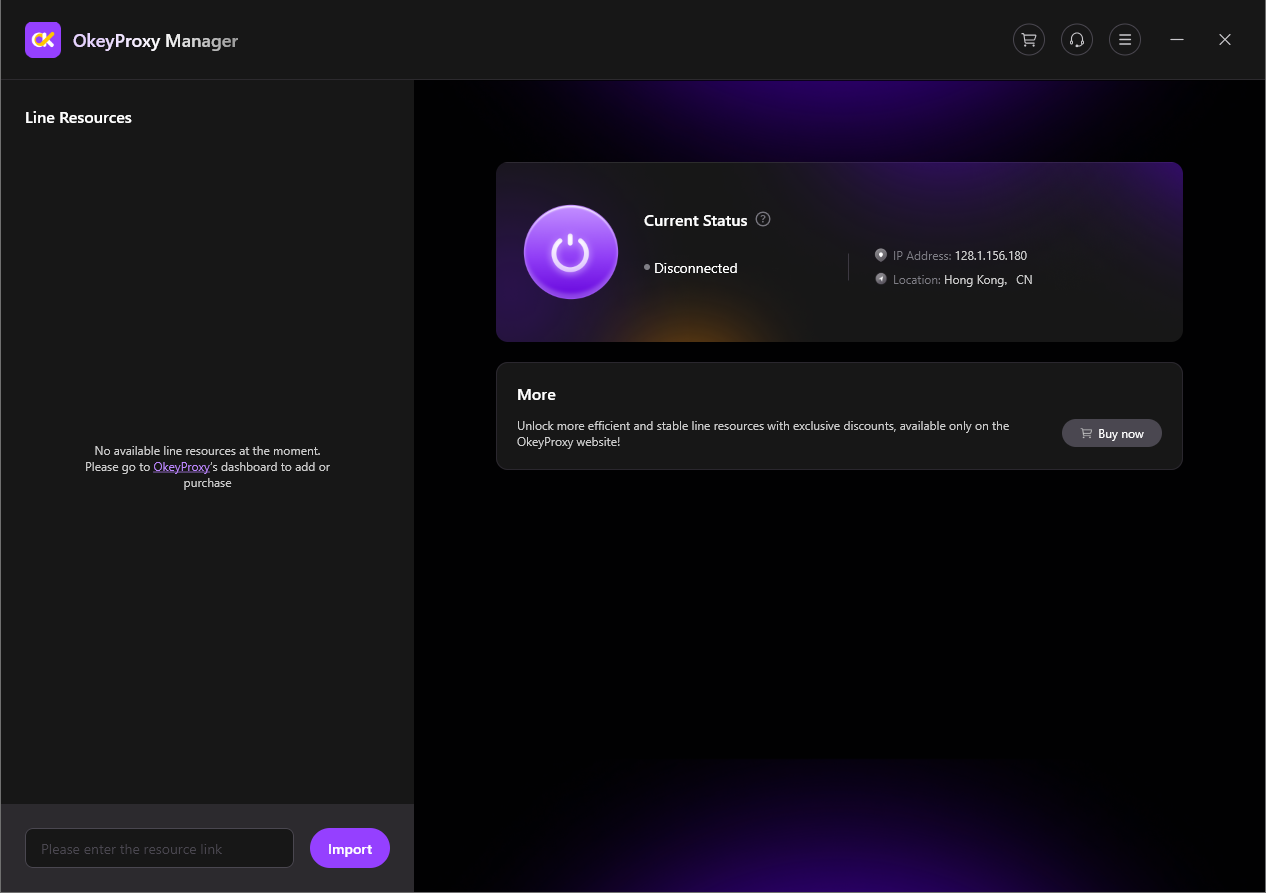Screen dimensions: 1266x893
Task: Click the OkeyProxy logo icon
Action: 43,40
